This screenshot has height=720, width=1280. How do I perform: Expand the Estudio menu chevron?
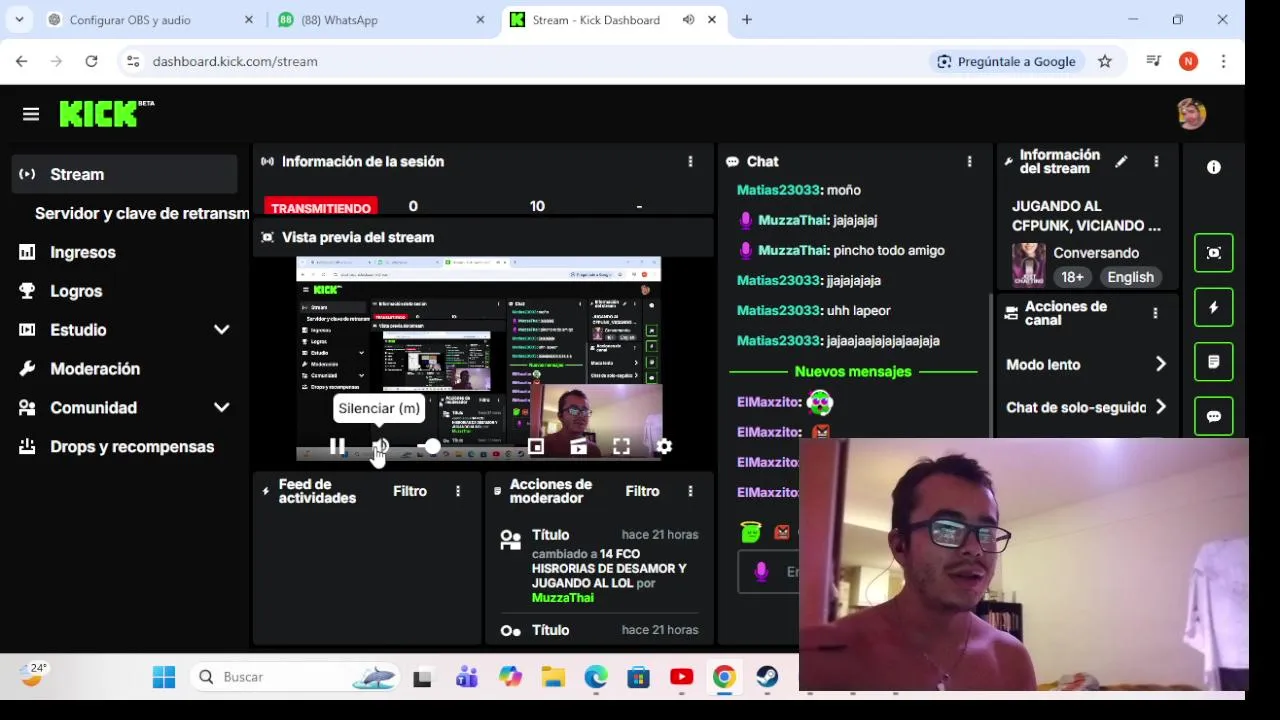(221, 330)
